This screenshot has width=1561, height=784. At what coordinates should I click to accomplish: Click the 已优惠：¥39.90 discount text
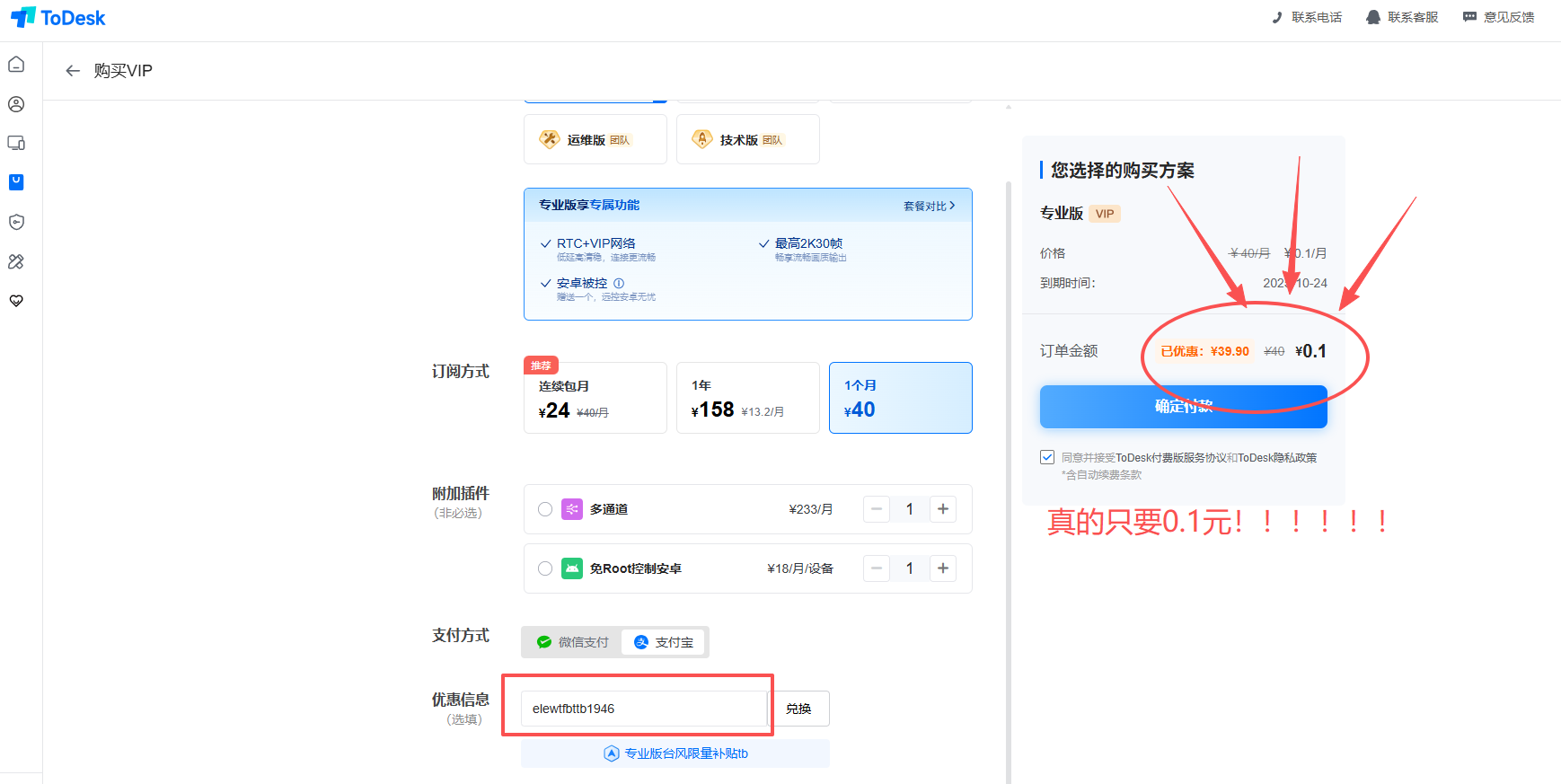1204,351
